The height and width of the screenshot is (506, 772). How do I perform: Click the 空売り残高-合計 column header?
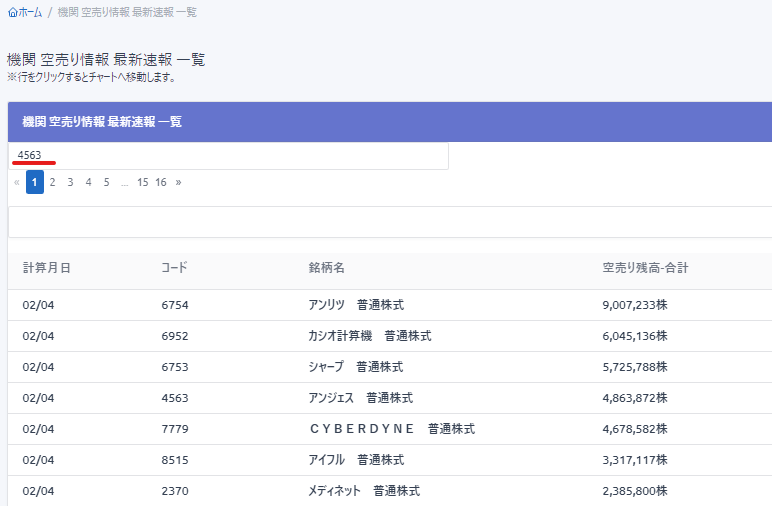(645, 268)
